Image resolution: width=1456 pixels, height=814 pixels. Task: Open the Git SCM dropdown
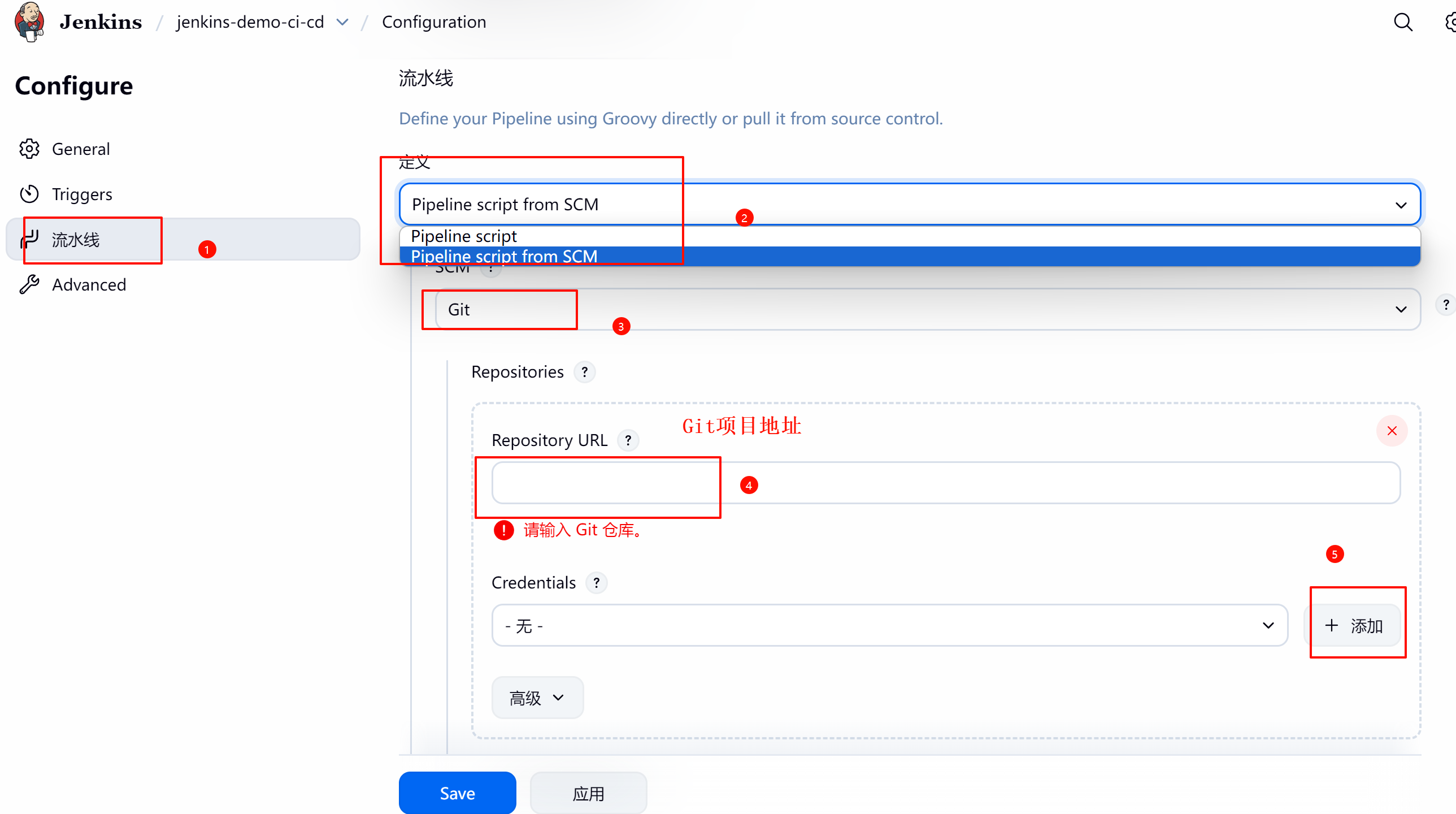pos(927,309)
